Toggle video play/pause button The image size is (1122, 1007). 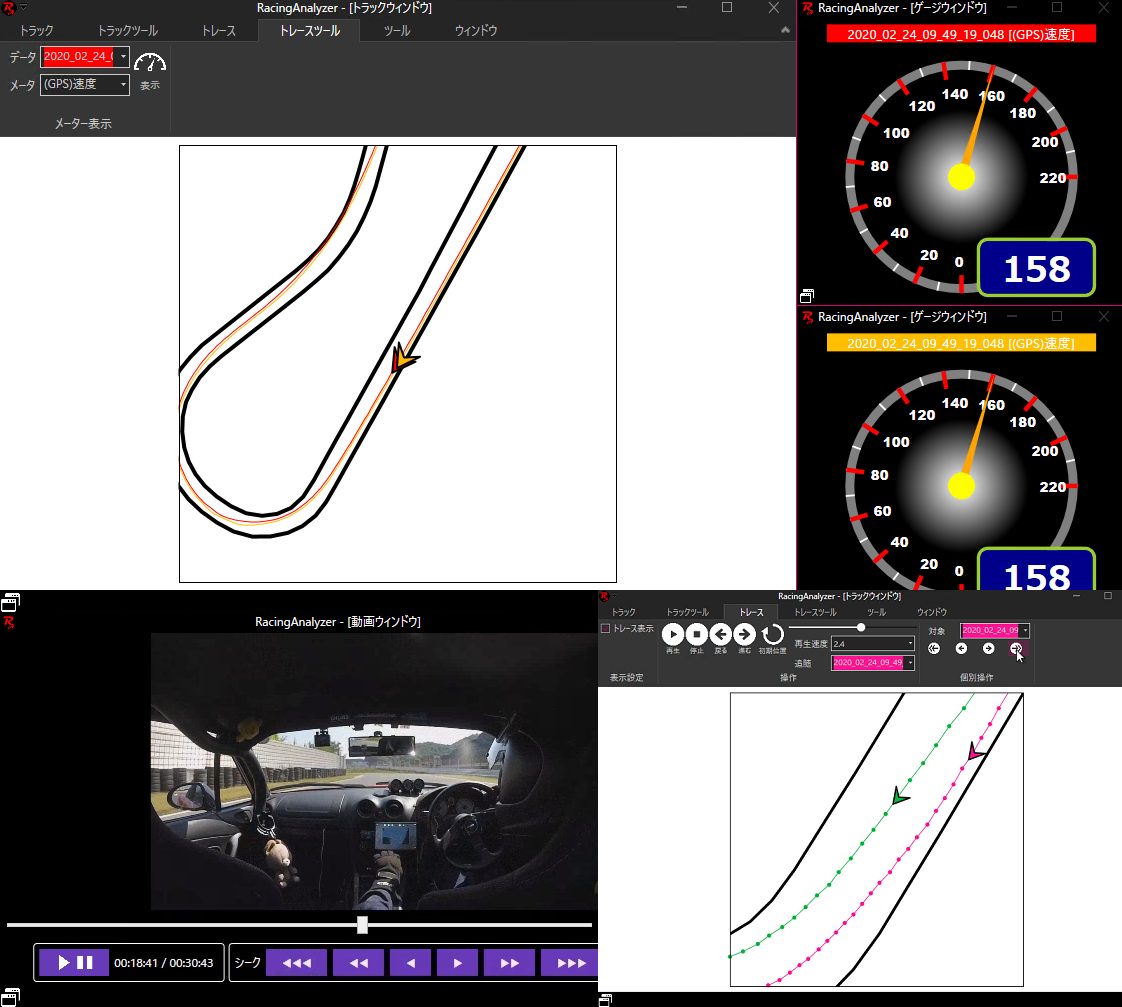tap(74, 963)
